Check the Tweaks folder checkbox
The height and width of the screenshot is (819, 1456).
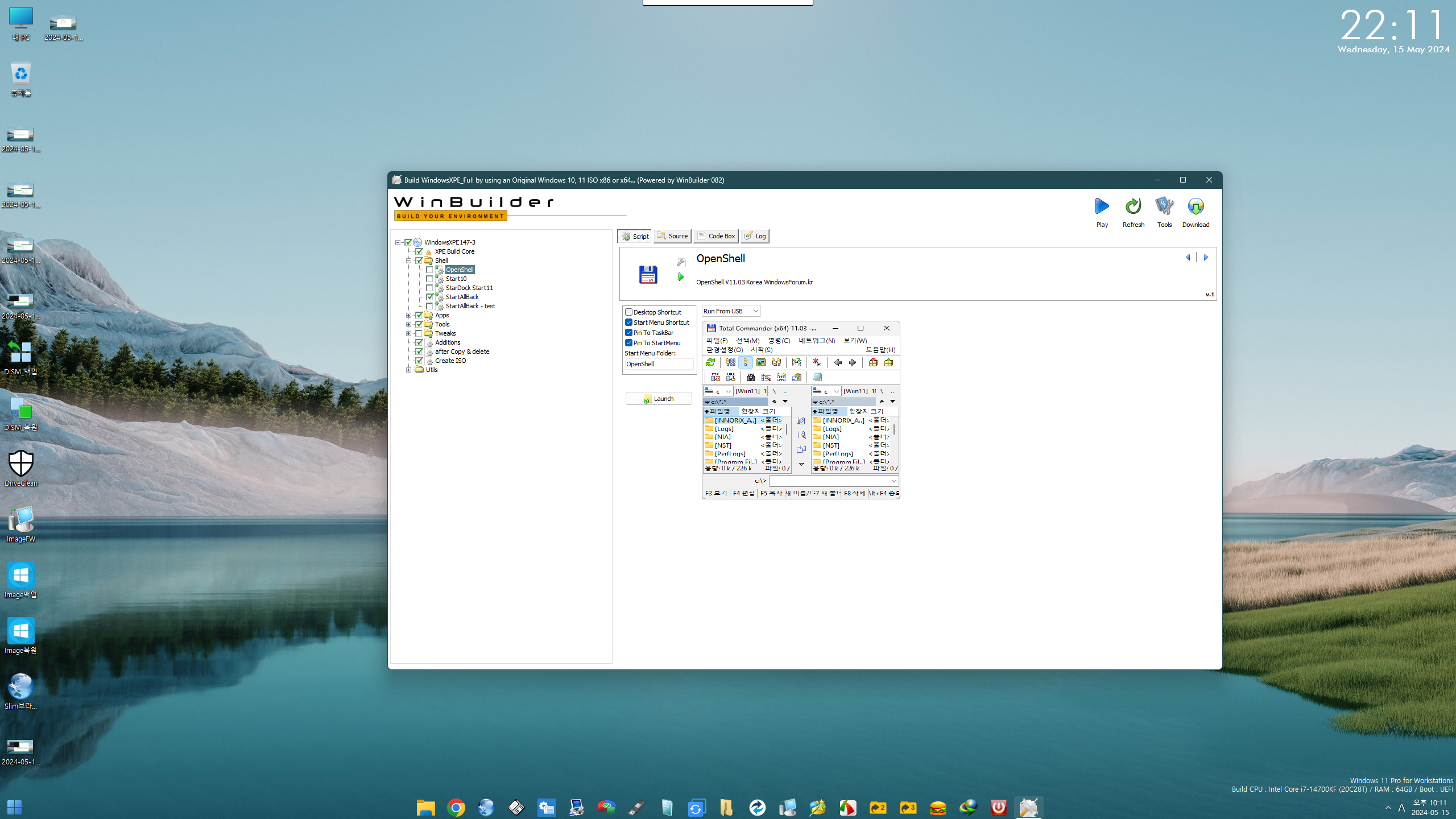419,333
